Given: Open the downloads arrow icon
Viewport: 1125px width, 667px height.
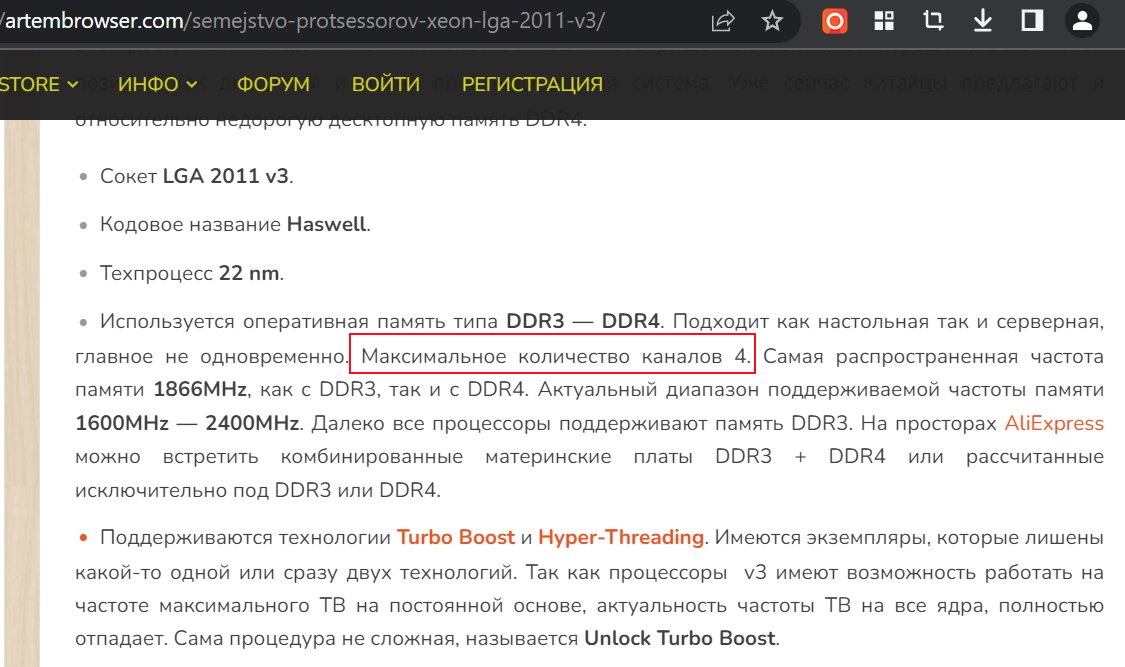Looking at the screenshot, I should 982,21.
